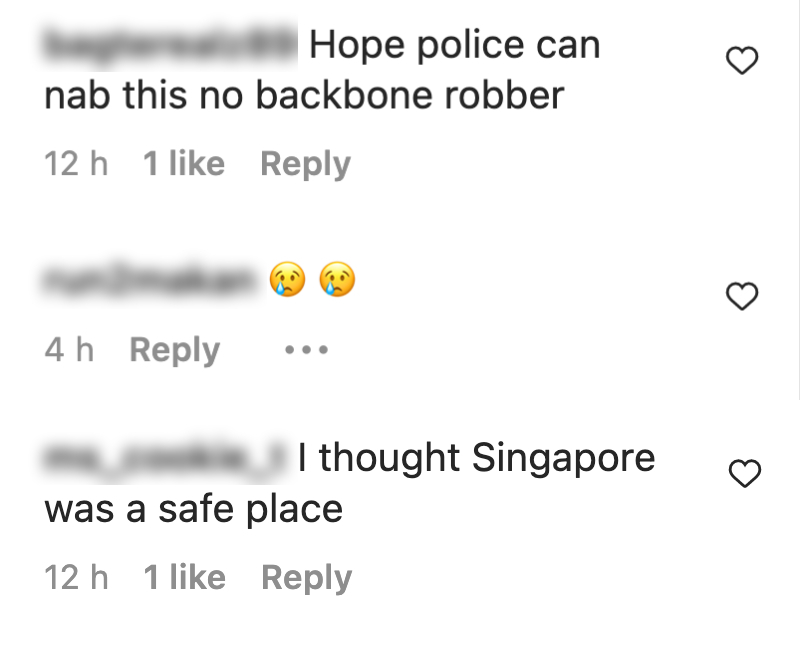Like the 'Hope police can nab' comment

pos(742,60)
